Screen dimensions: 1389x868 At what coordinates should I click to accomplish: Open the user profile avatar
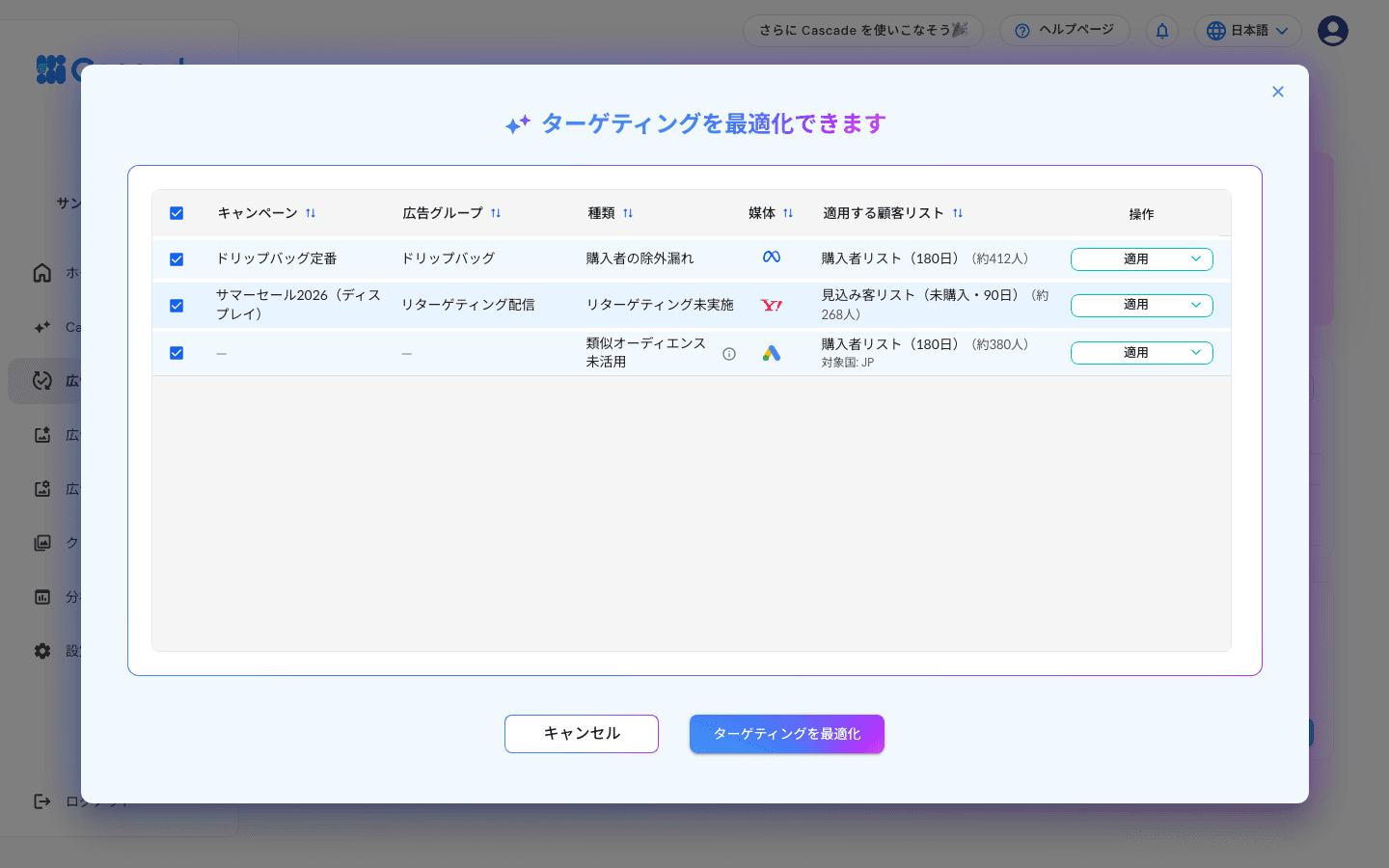(x=1333, y=31)
